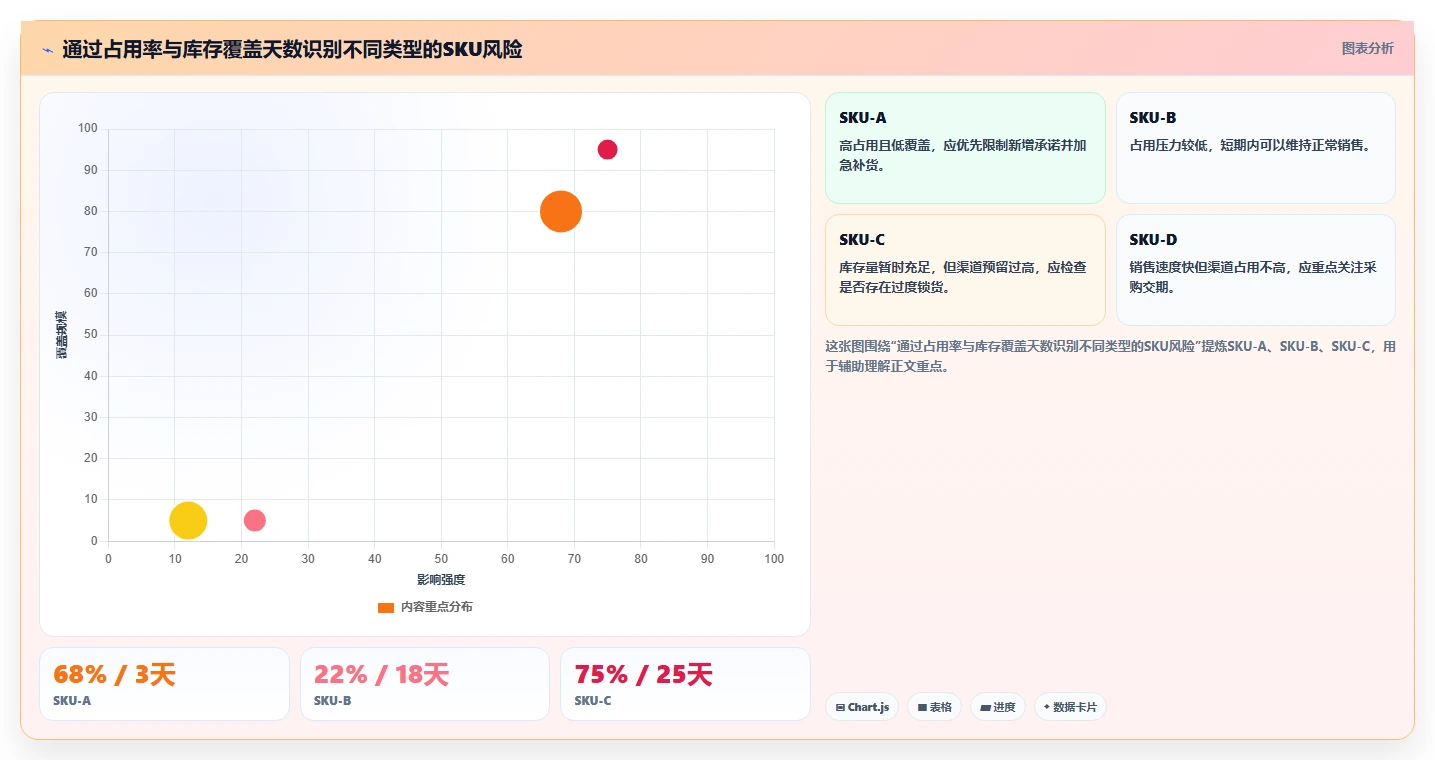Select the SKU-C description card

(x=965, y=270)
